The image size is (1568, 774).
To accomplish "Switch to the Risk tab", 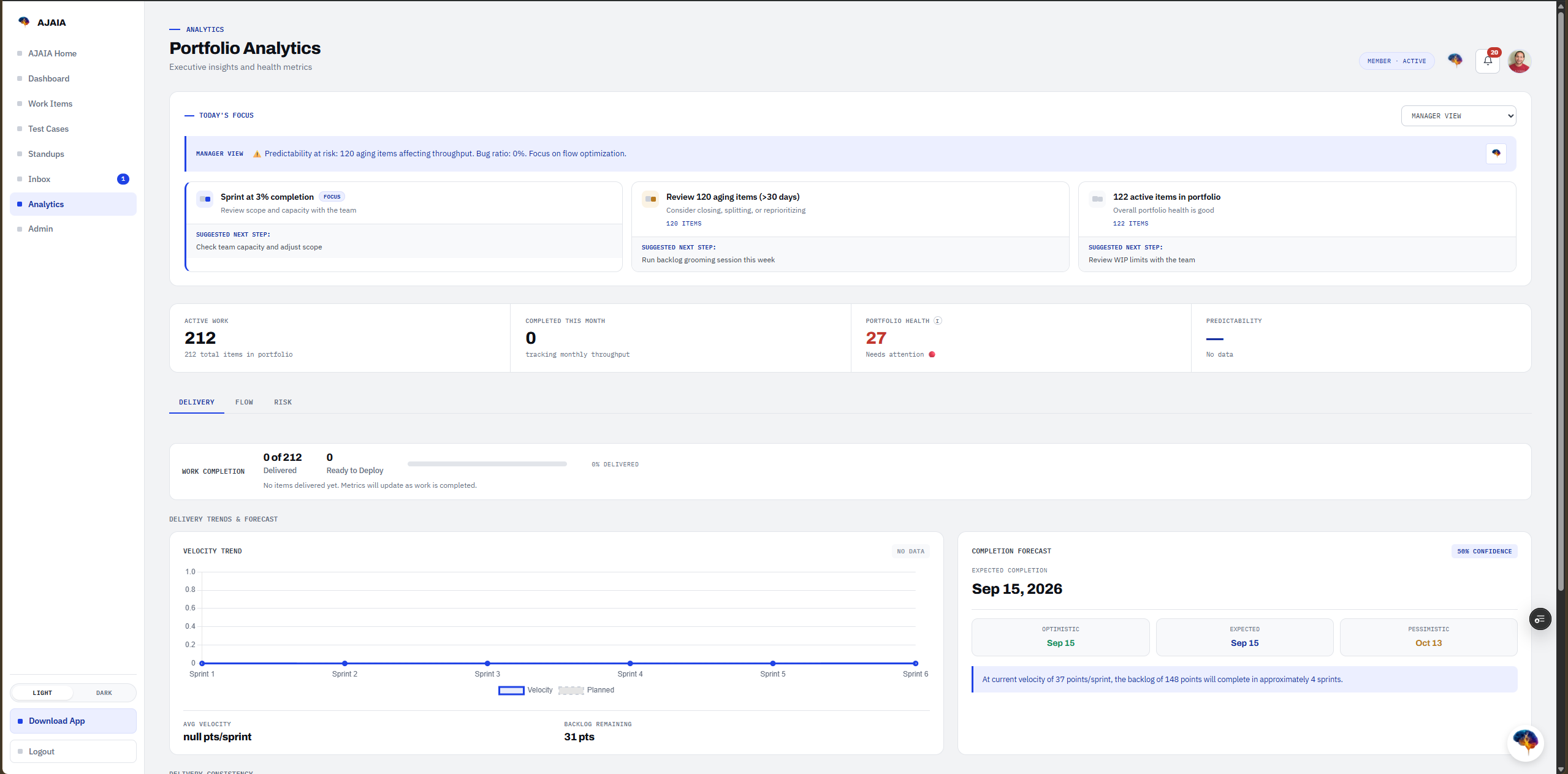I will 283,403.
